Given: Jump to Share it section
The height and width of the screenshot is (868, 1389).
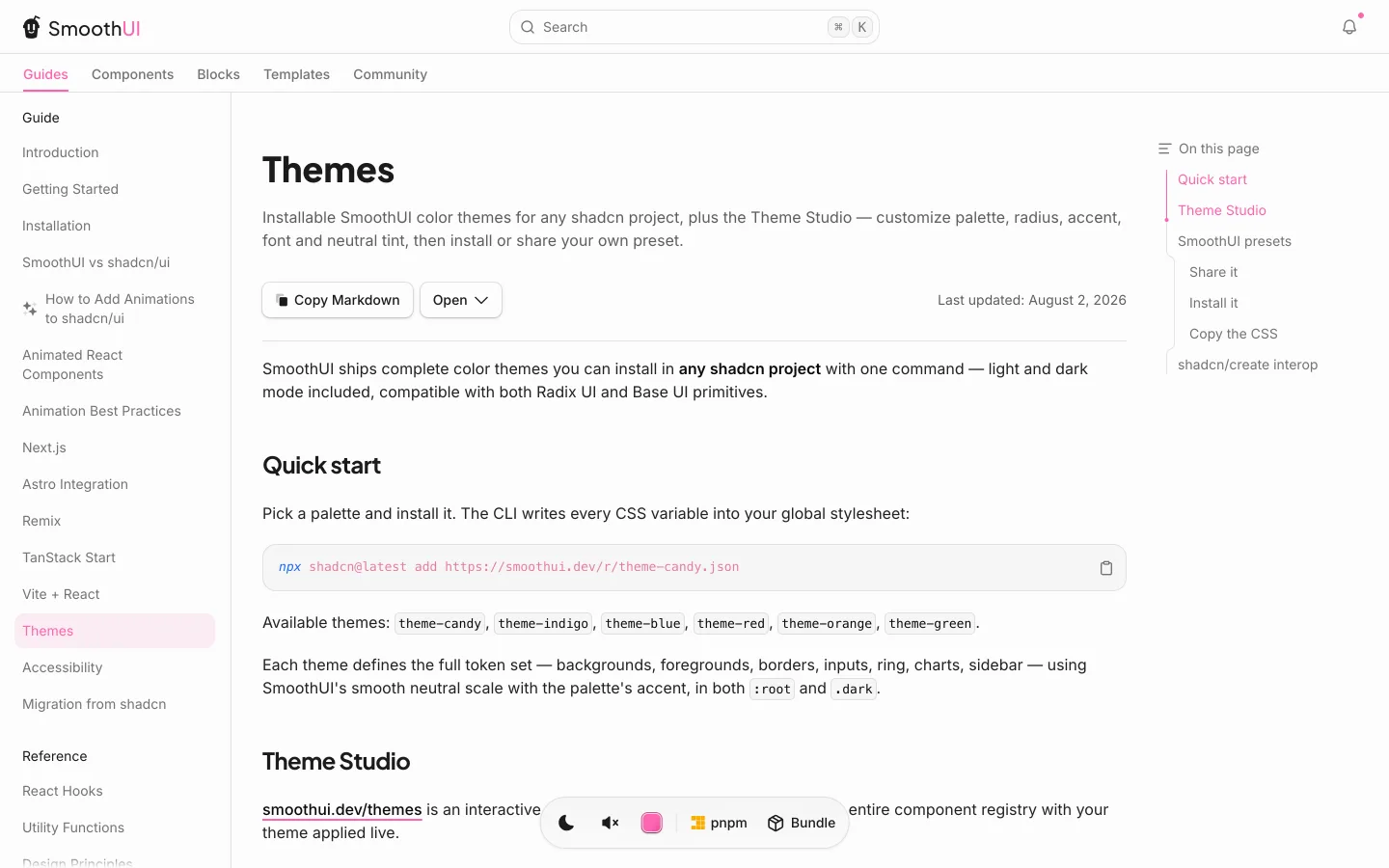Looking at the screenshot, I should (1213, 272).
